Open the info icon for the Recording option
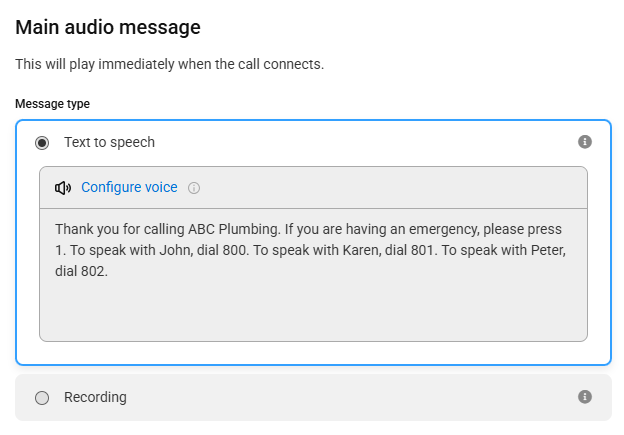The height and width of the screenshot is (435, 624). click(x=585, y=397)
